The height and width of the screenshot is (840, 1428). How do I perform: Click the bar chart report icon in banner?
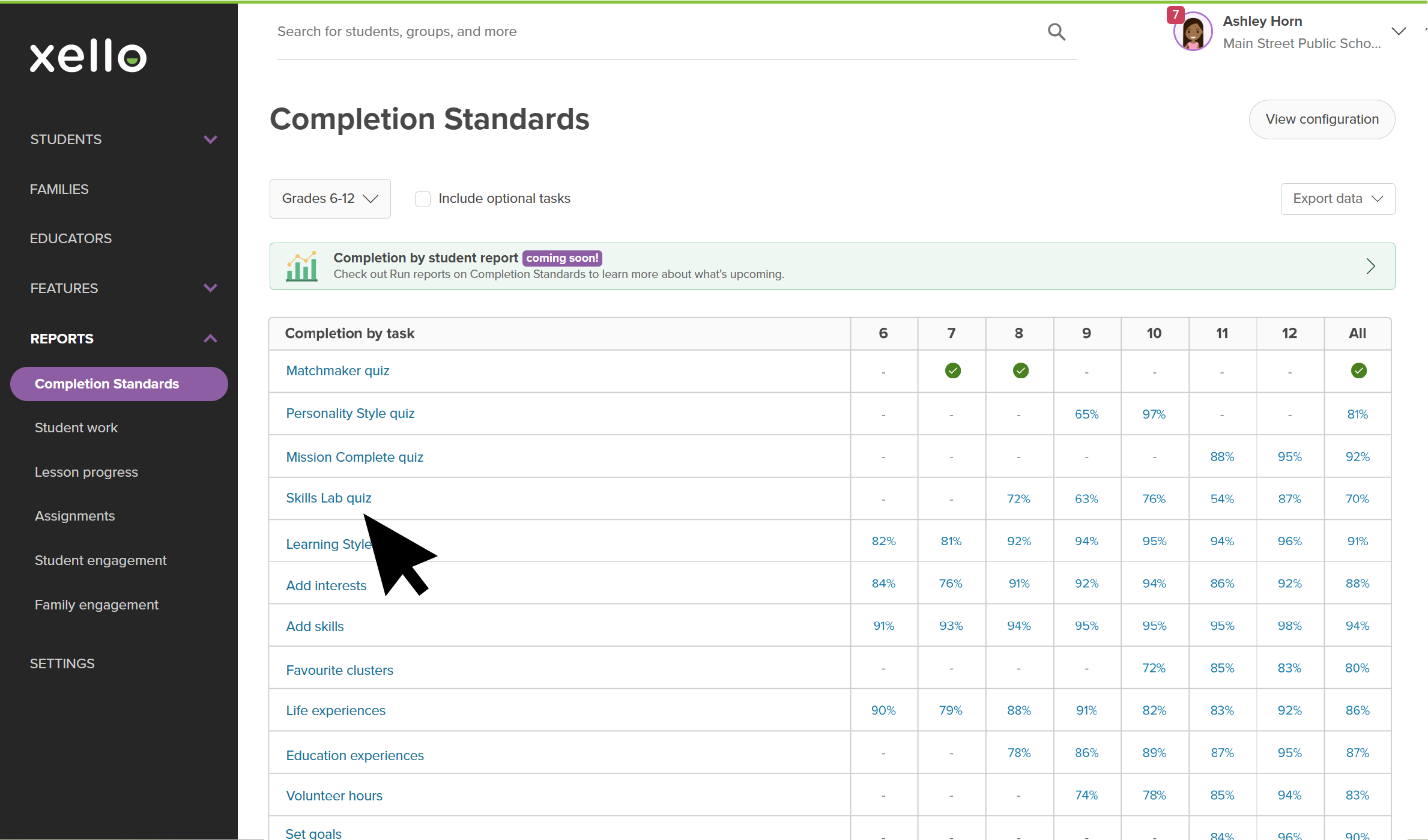pyautogui.click(x=301, y=266)
